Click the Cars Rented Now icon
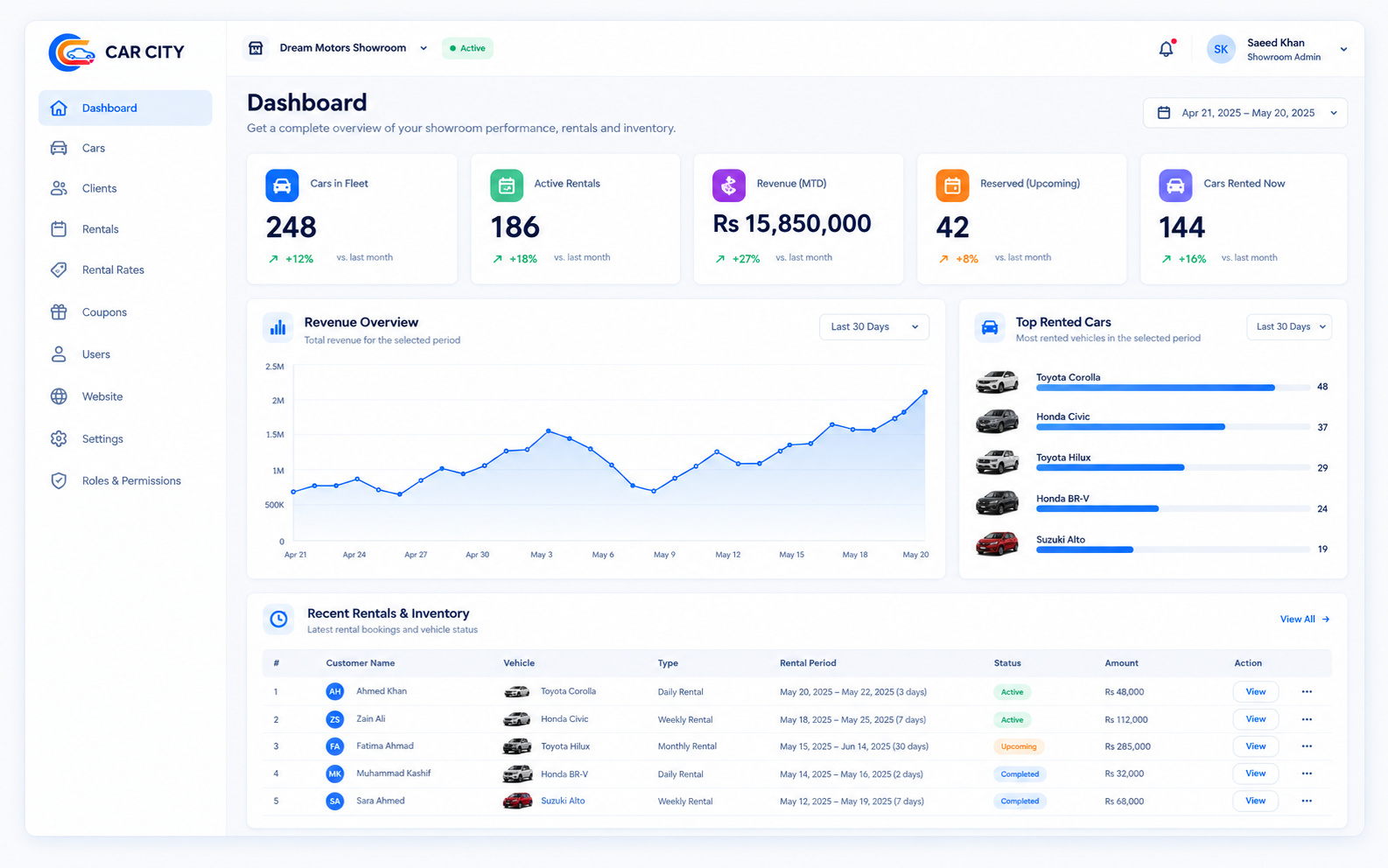 [1175, 185]
